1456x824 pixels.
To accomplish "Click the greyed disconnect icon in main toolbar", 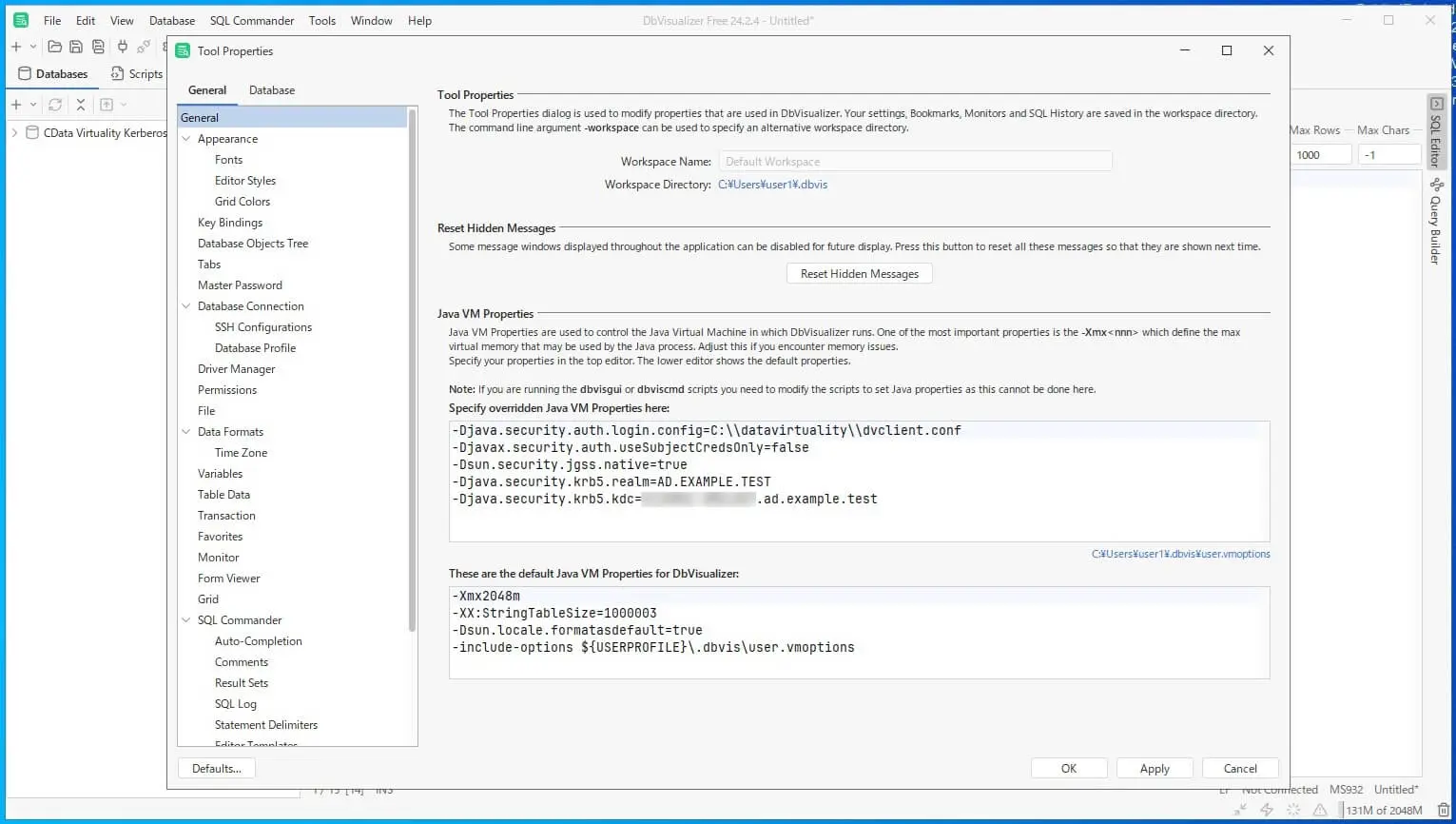I will click(144, 47).
